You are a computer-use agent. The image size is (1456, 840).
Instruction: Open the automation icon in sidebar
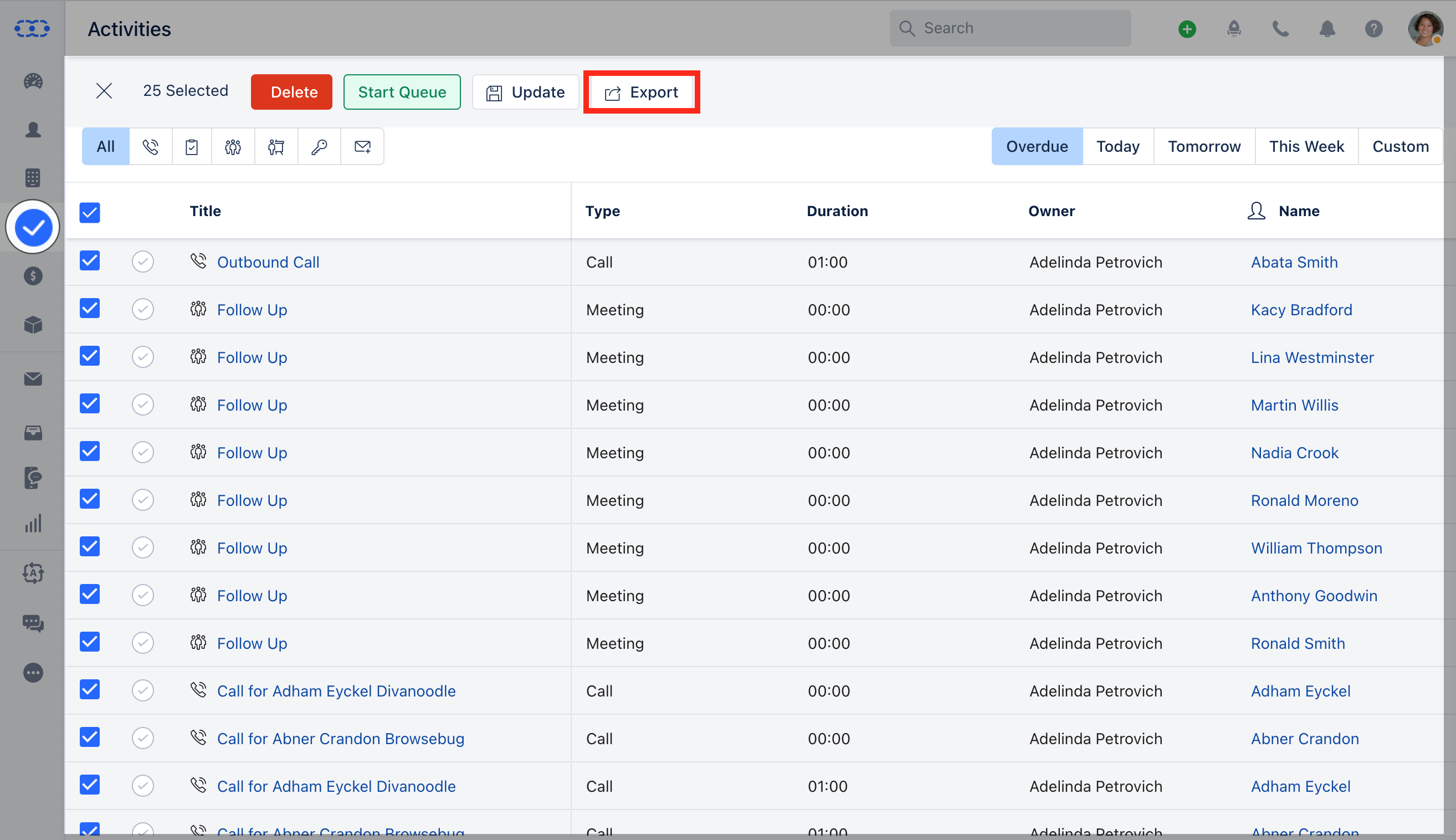pos(33,573)
